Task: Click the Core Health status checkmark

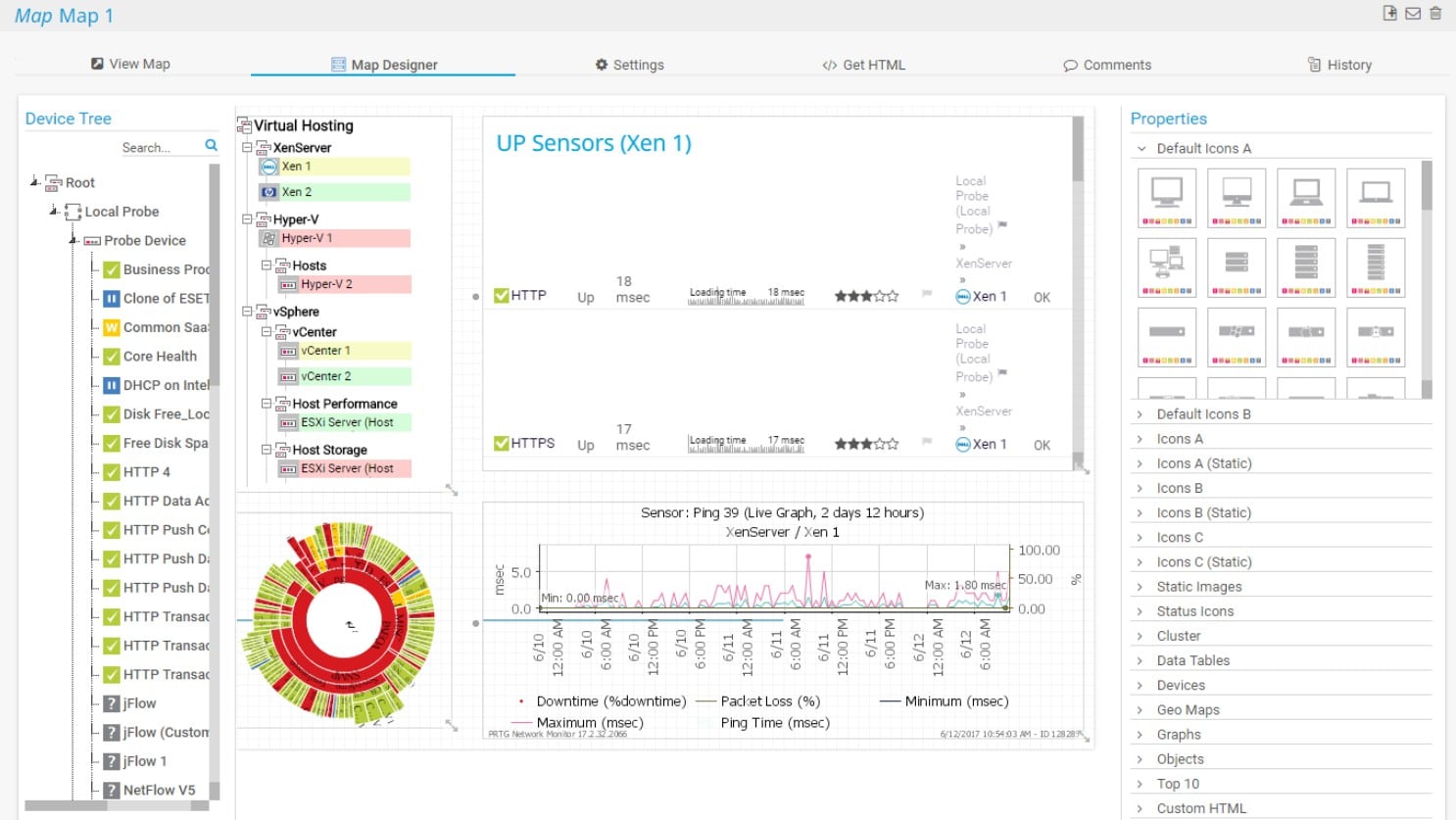Action: [x=112, y=357]
